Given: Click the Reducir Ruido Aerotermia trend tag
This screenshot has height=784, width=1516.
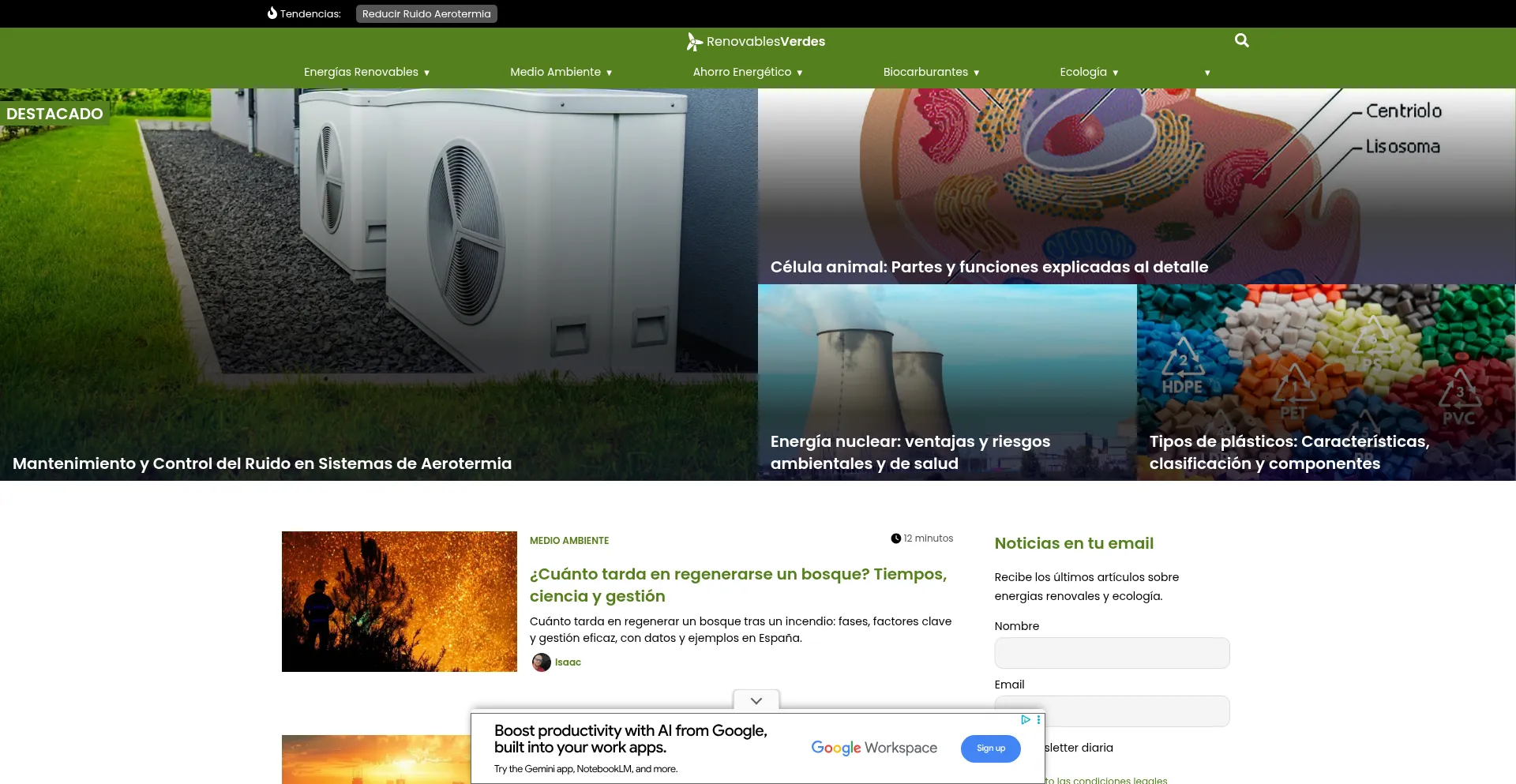Looking at the screenshot, I should (x=426, y=13).
